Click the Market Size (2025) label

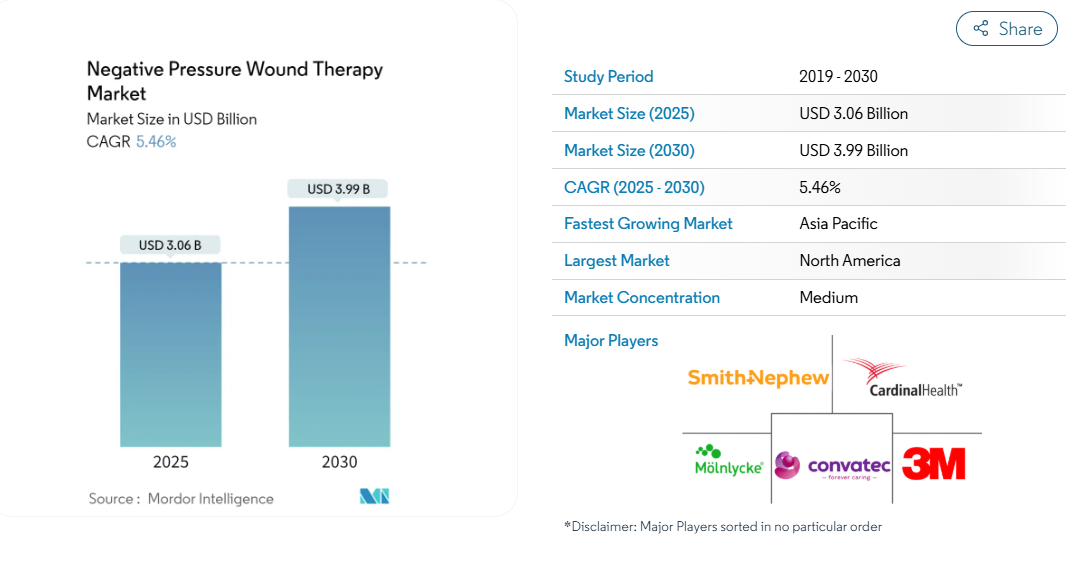(x=629, y=113)
